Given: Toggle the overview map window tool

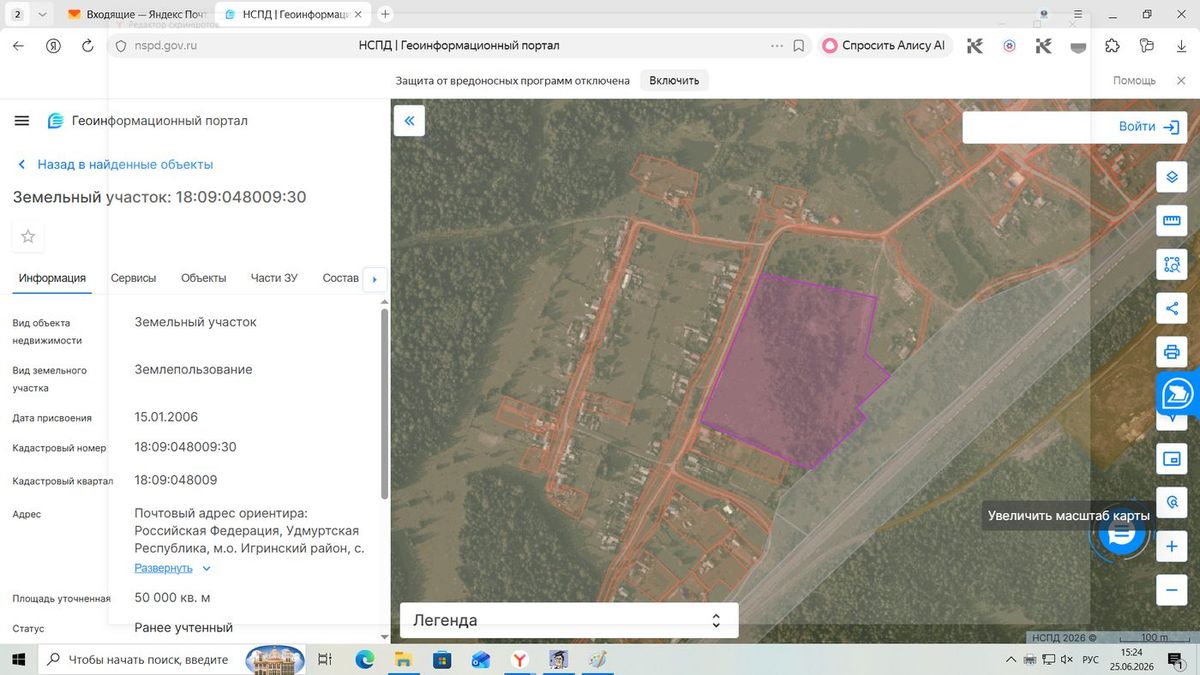Looking at the screenshot, I should [1171, 459].
